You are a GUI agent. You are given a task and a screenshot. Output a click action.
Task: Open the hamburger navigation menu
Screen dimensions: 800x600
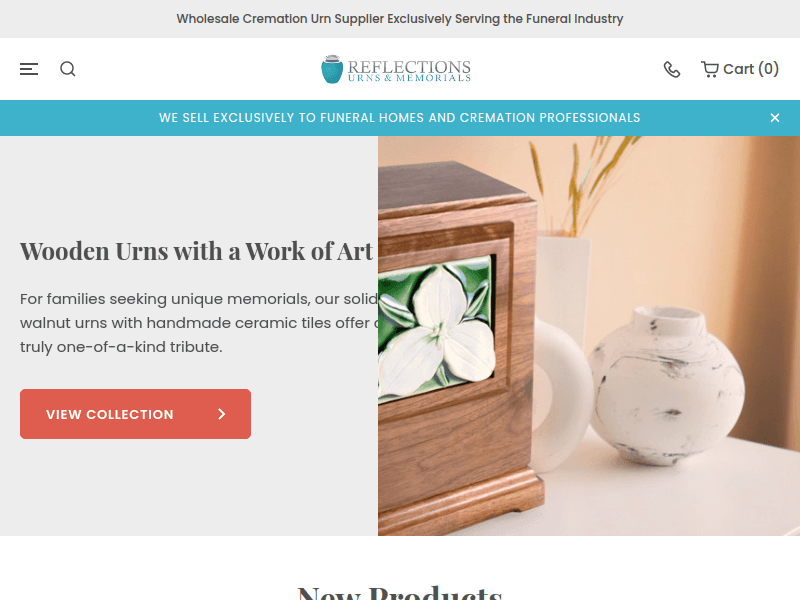(29, 69)
